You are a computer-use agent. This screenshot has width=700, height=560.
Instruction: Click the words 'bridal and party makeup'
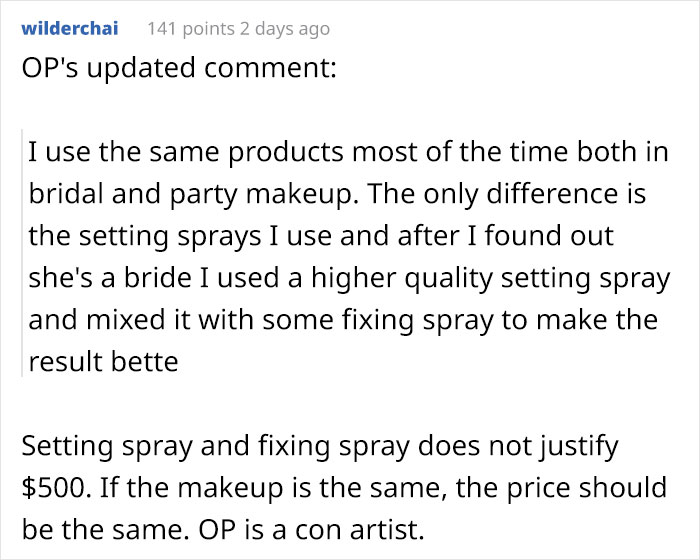[190, 195]
